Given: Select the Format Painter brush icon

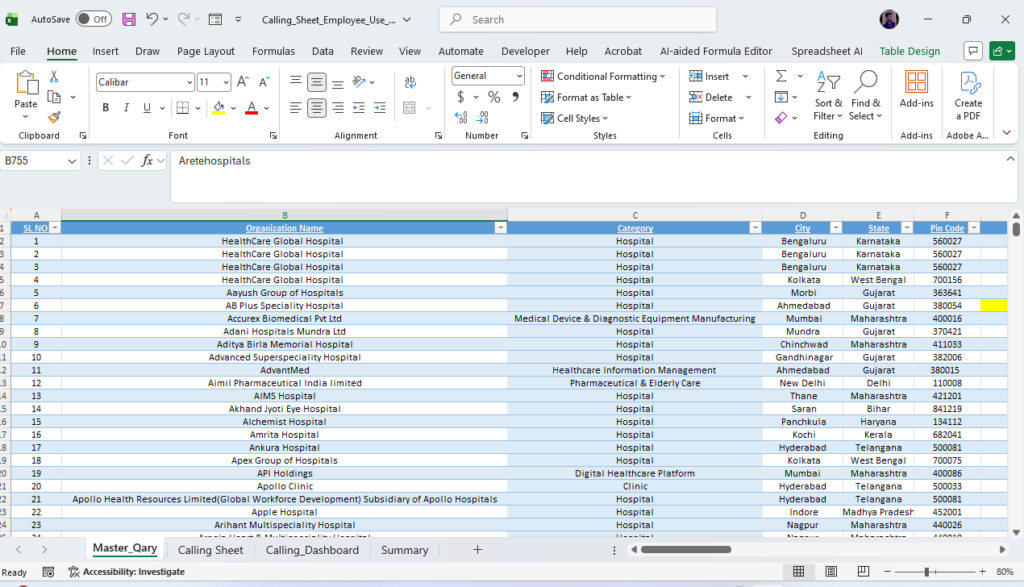Looking at the screenshot, I should pos(54,118).
